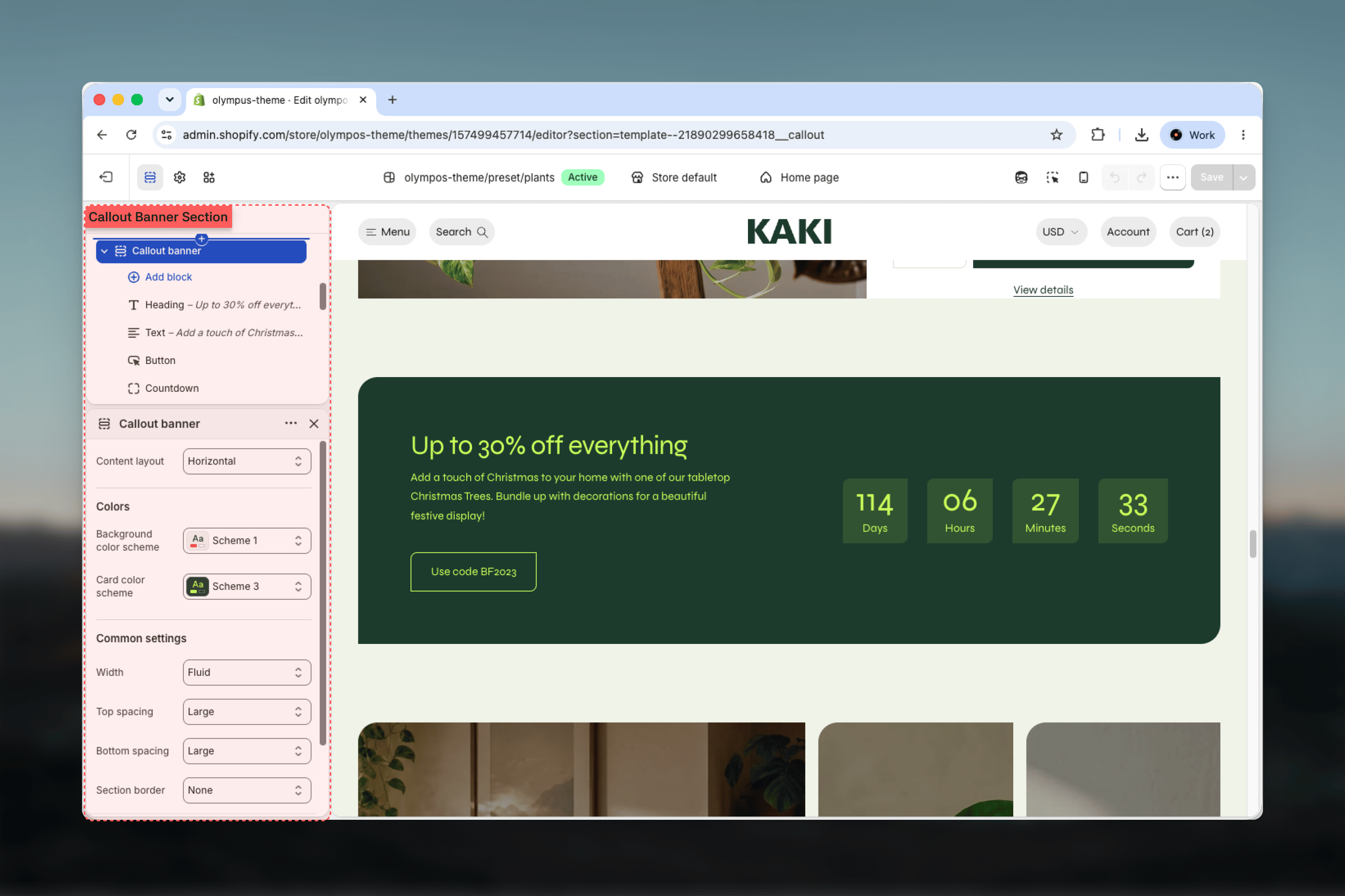Screen dimensions: 1345x896
Task: Click the Sidekick assistant icon in toolbar
Action: (x=1021, y=177)
